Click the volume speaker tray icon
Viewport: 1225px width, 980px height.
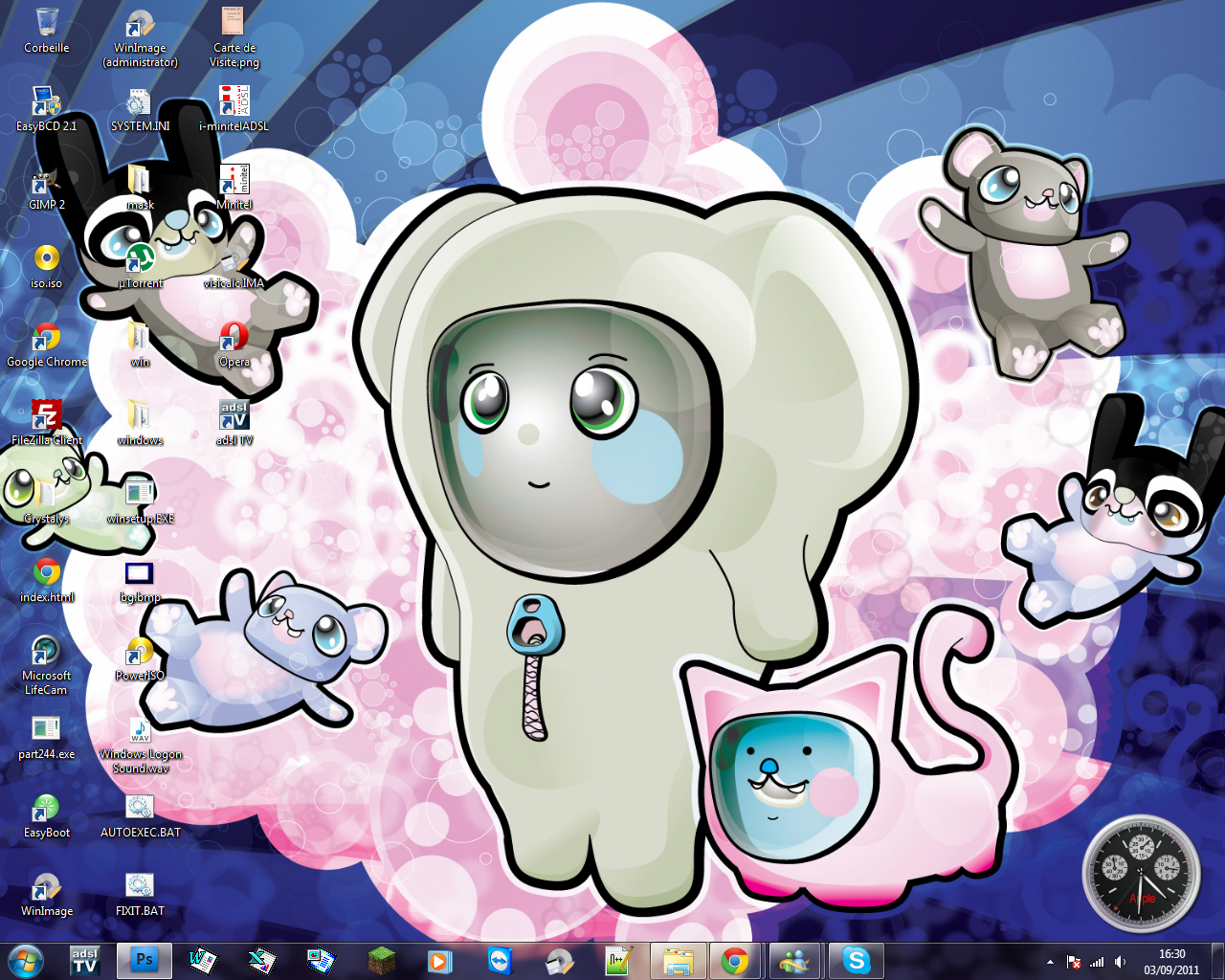1120,962
